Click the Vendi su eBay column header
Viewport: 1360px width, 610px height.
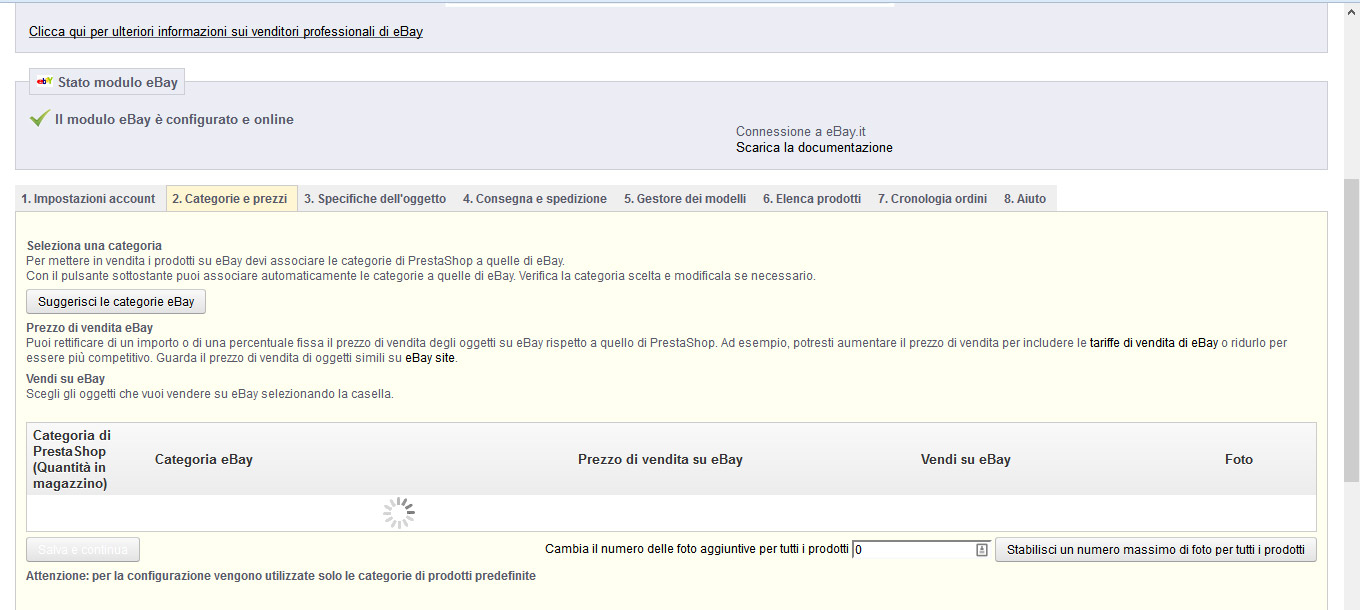point(966,460)
